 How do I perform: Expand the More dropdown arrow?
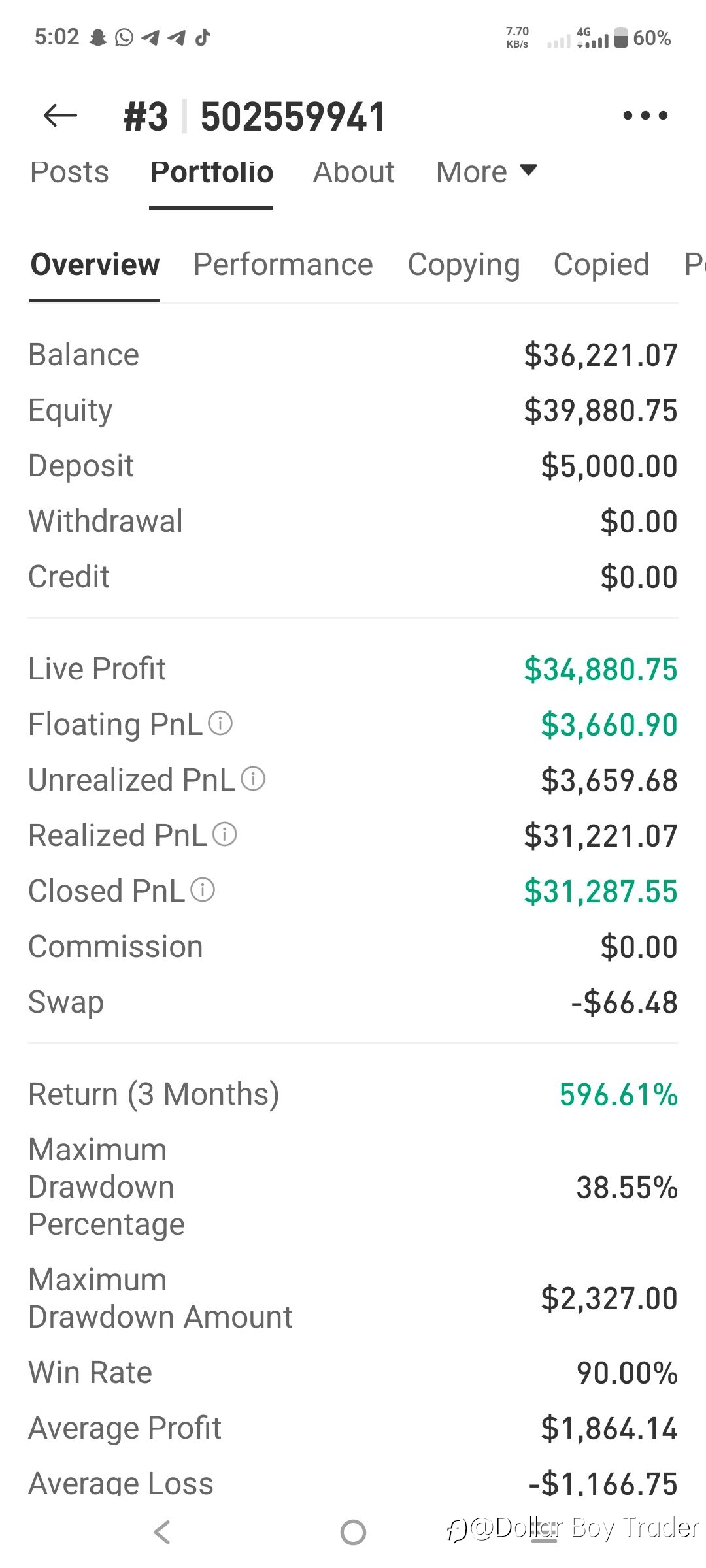[528, 171]
